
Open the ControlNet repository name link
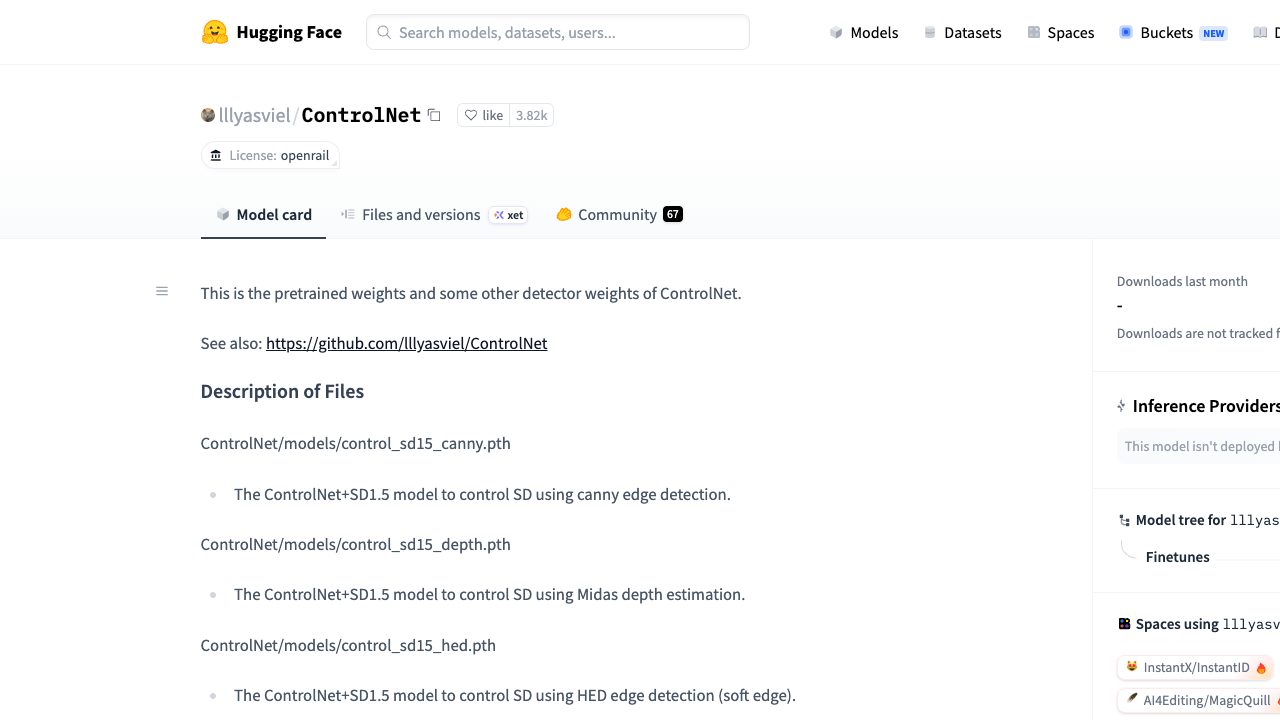tap(361, 115)
